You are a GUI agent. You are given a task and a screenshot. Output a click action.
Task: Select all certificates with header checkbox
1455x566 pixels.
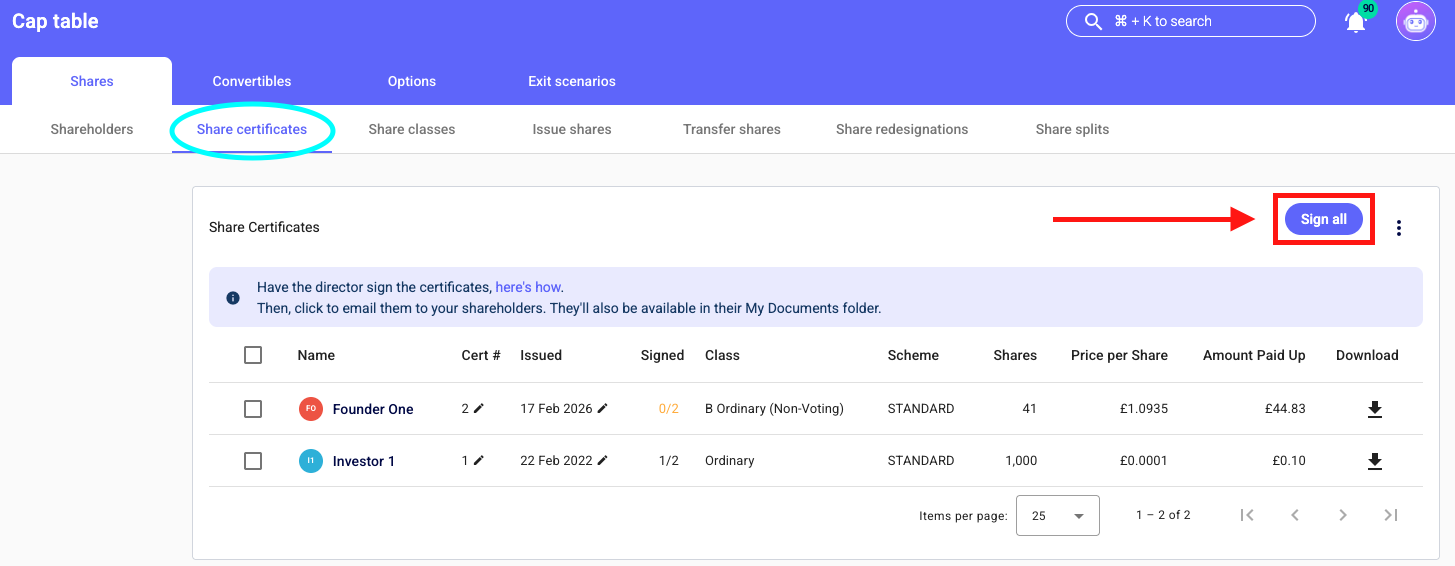pyautogui.click(x=253, y=355)
